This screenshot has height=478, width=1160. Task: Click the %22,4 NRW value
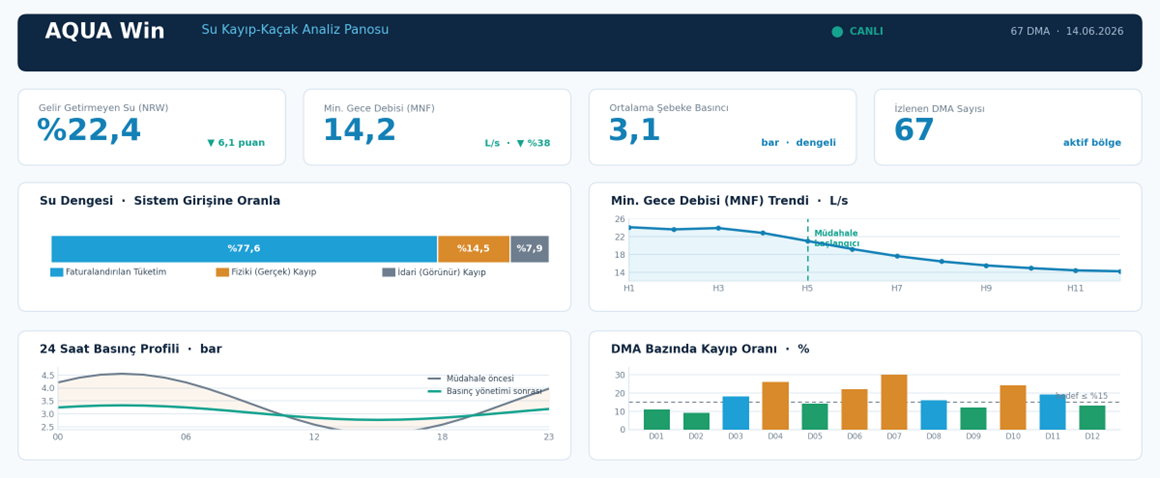89,131
